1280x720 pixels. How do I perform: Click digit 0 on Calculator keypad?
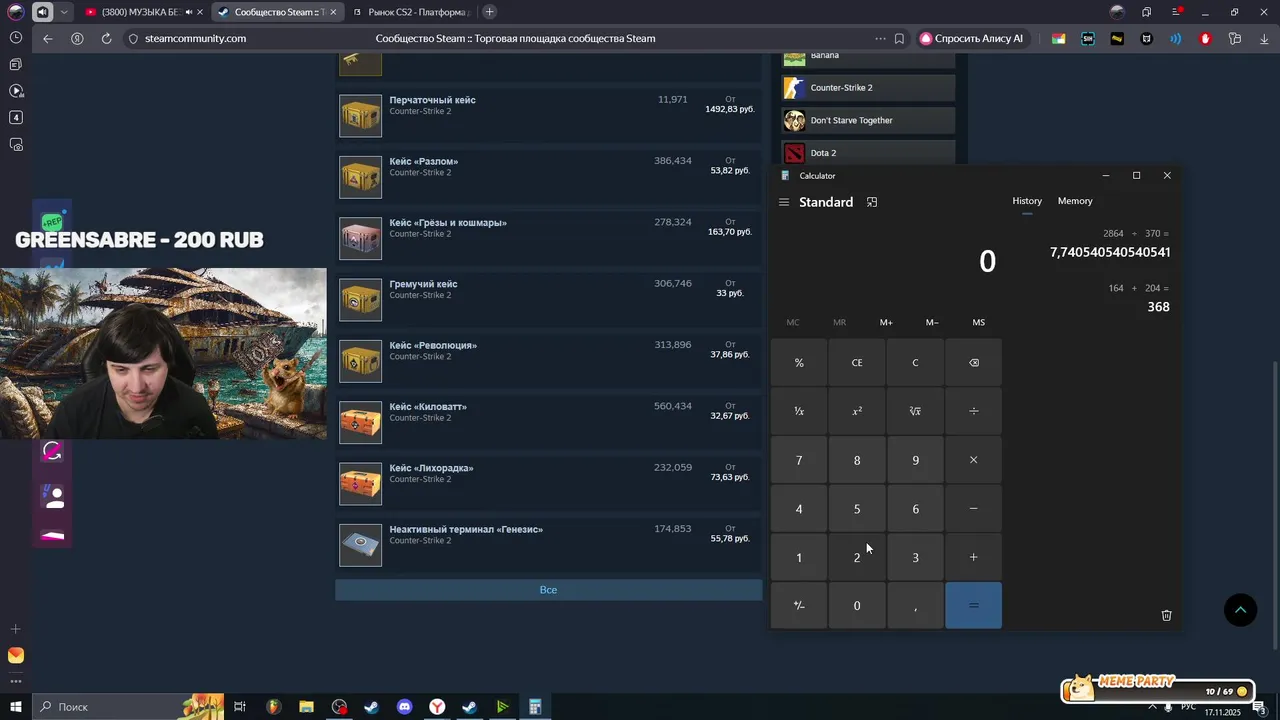tap(857, 606)
